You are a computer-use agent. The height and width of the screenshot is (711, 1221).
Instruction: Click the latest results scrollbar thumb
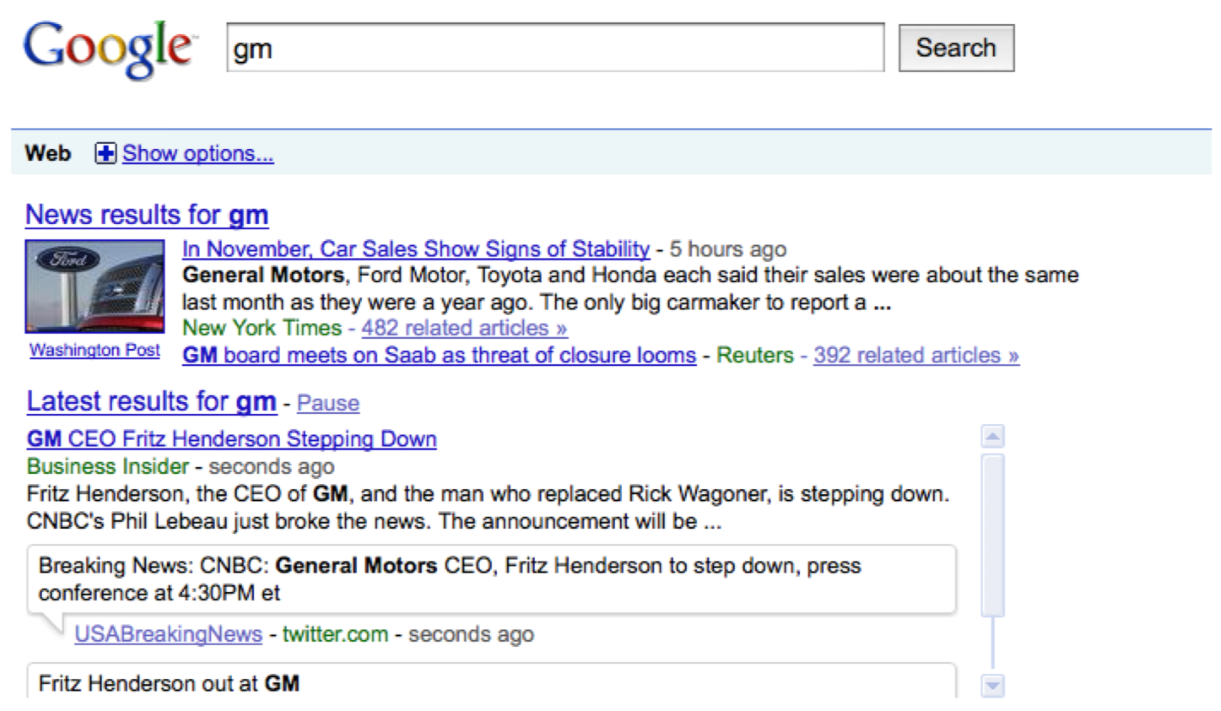tap(993, 535)
